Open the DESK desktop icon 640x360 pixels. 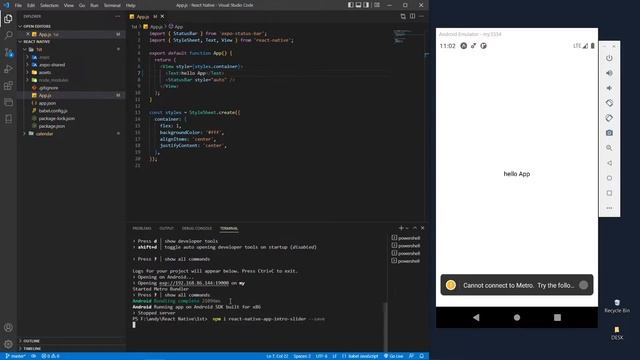click(617, 333)
